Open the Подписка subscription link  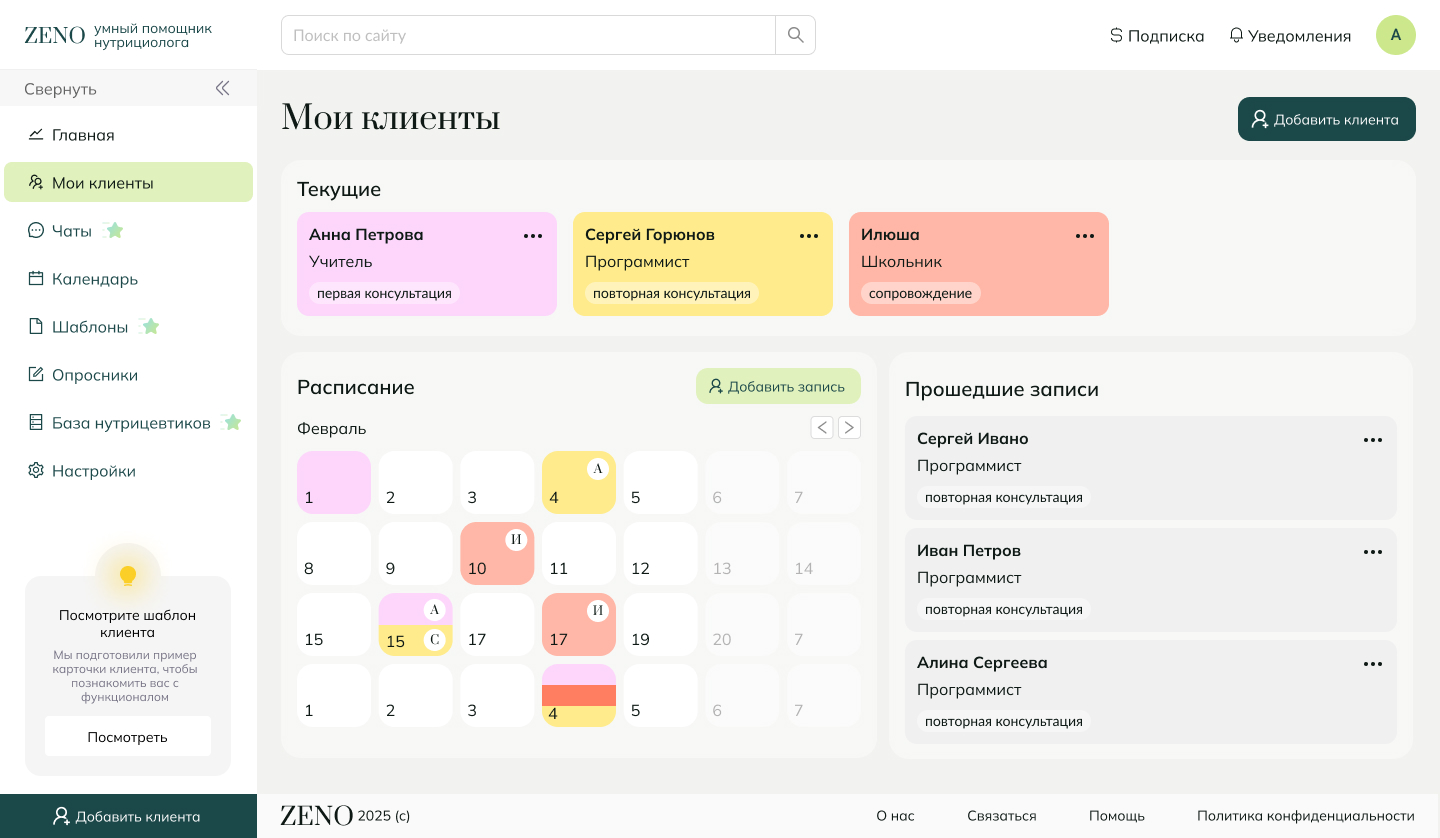(1157, 36)
